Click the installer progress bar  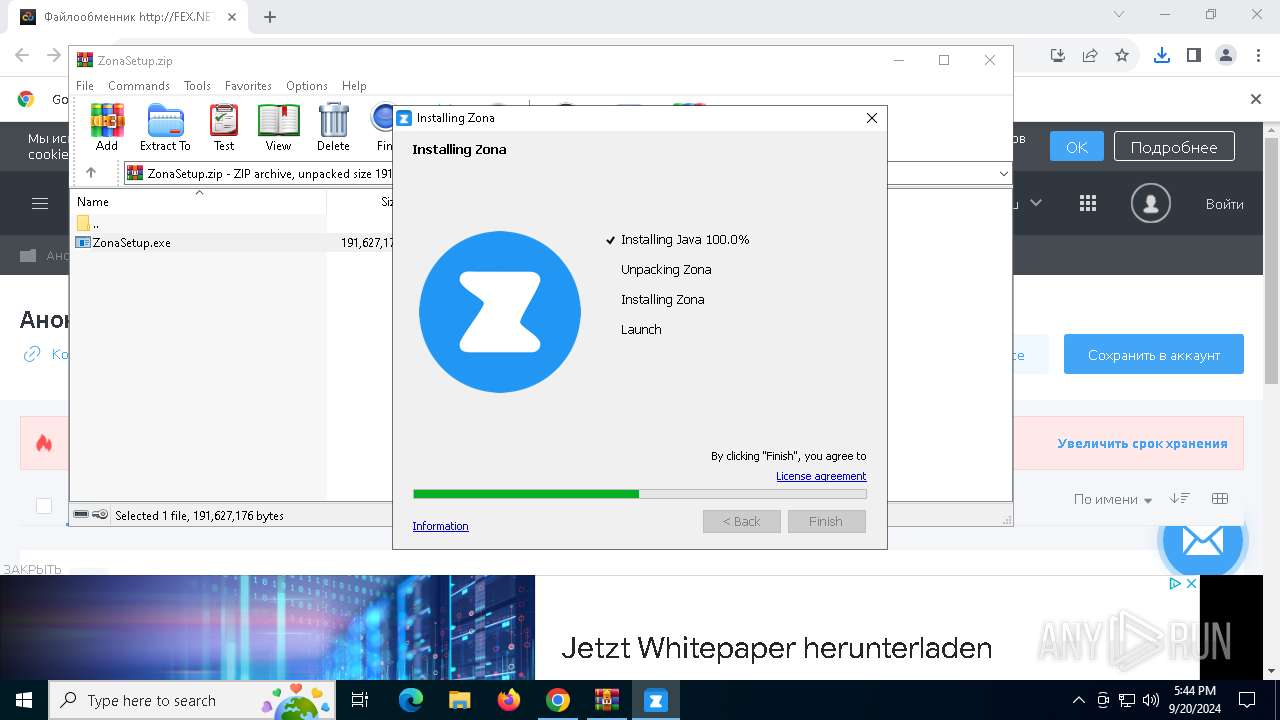click(639, 493)
